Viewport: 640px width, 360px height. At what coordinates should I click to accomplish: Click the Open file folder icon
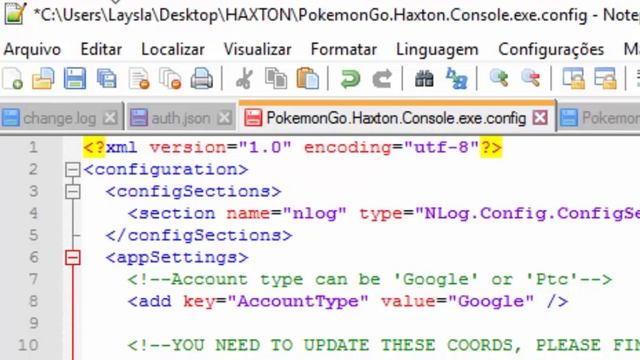[x=43, y=78]
